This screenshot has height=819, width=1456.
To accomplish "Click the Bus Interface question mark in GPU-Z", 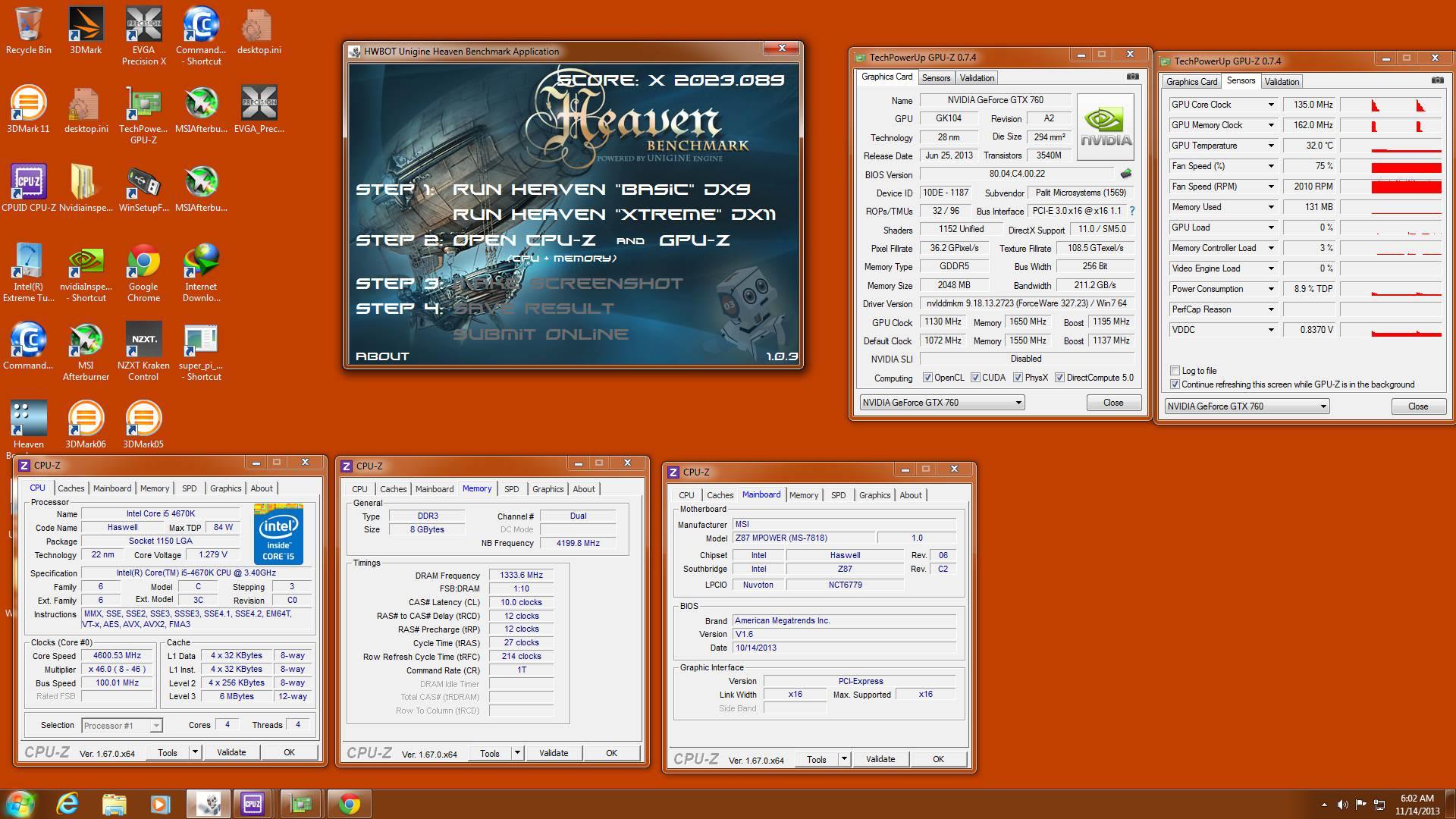I will pos(1132,211).
